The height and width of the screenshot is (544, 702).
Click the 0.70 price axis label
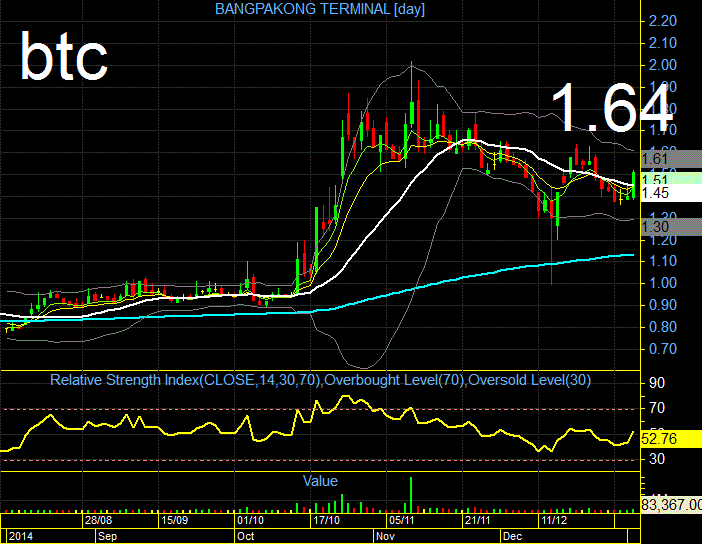[x=662, y=349]
